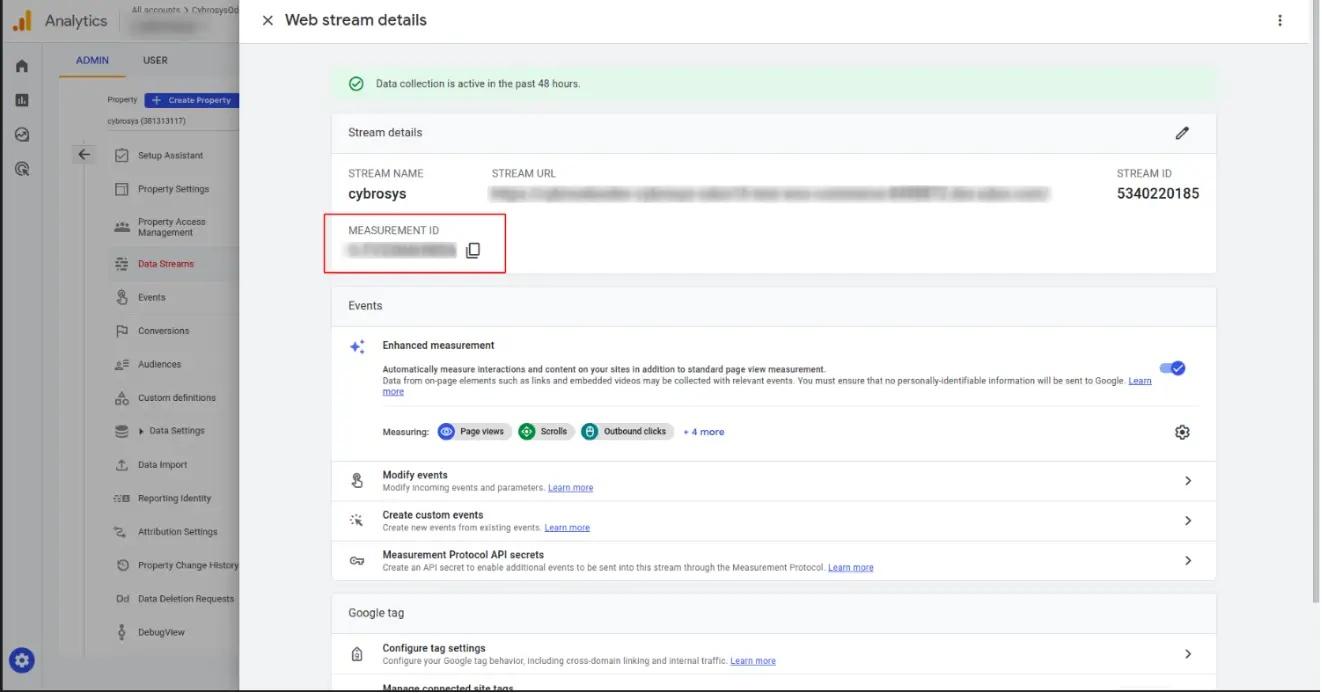Open the Advertising icon in left navigation
Viewport: 1322px width, 693px height.
coord(21,168)
